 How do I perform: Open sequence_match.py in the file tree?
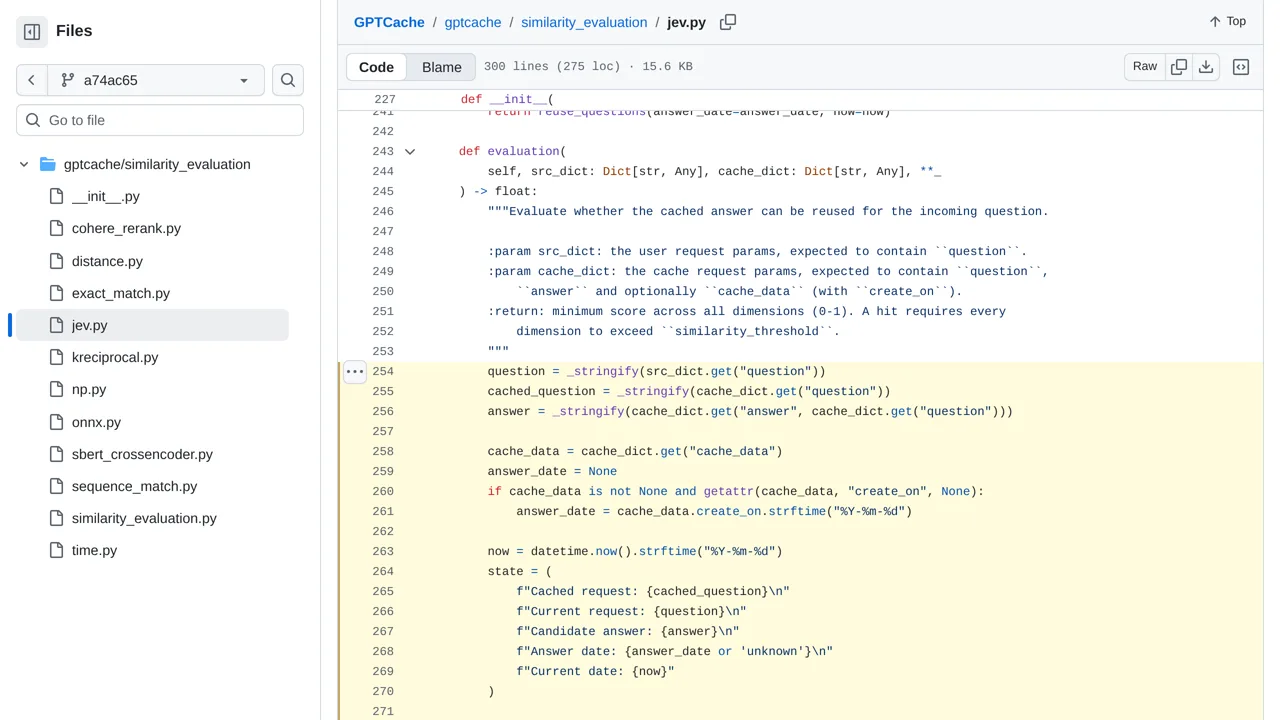coord(134,486)
